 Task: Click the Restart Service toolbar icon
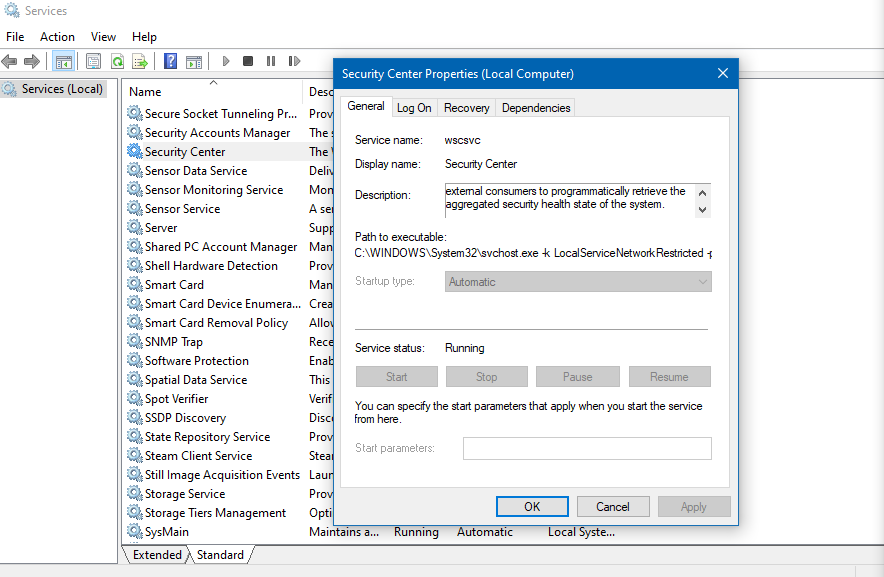294,61
